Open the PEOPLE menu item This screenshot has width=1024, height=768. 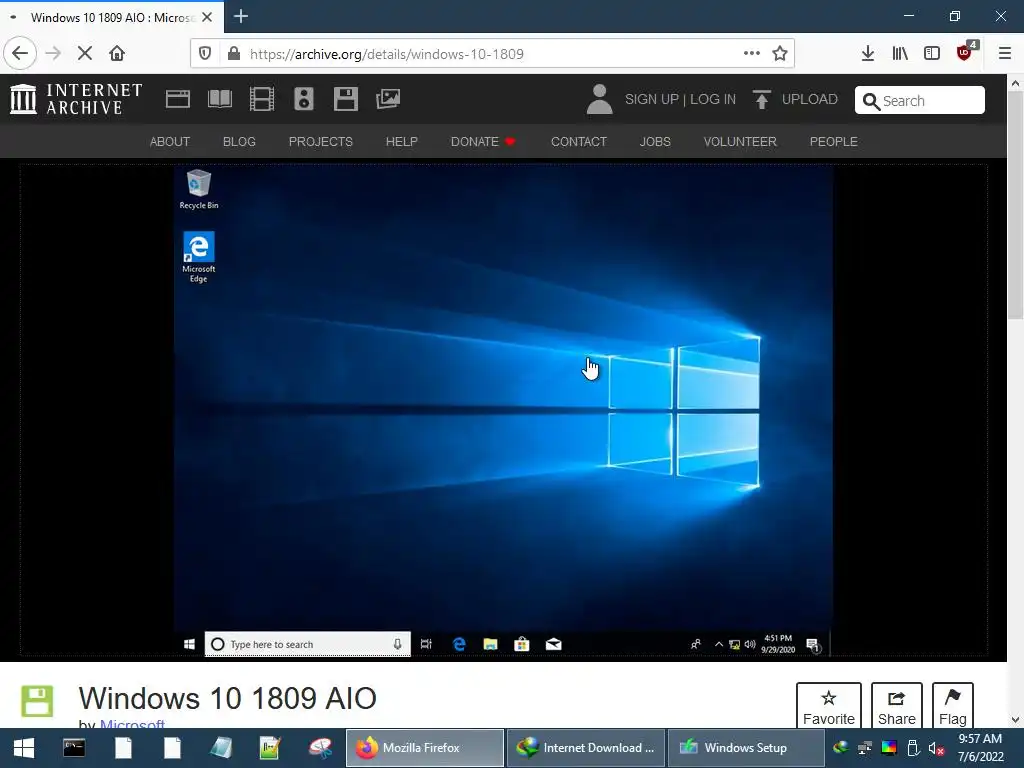tap(834, 142)
